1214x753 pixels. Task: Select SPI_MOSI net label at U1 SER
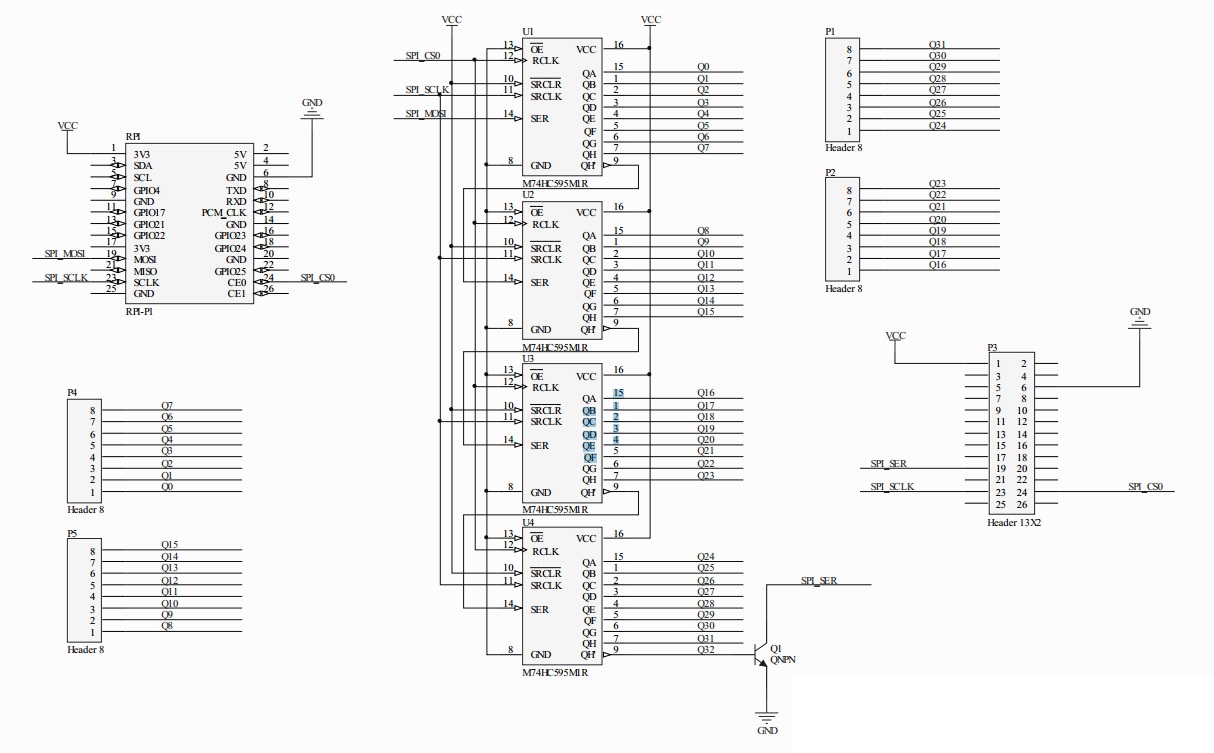point(426,113)
